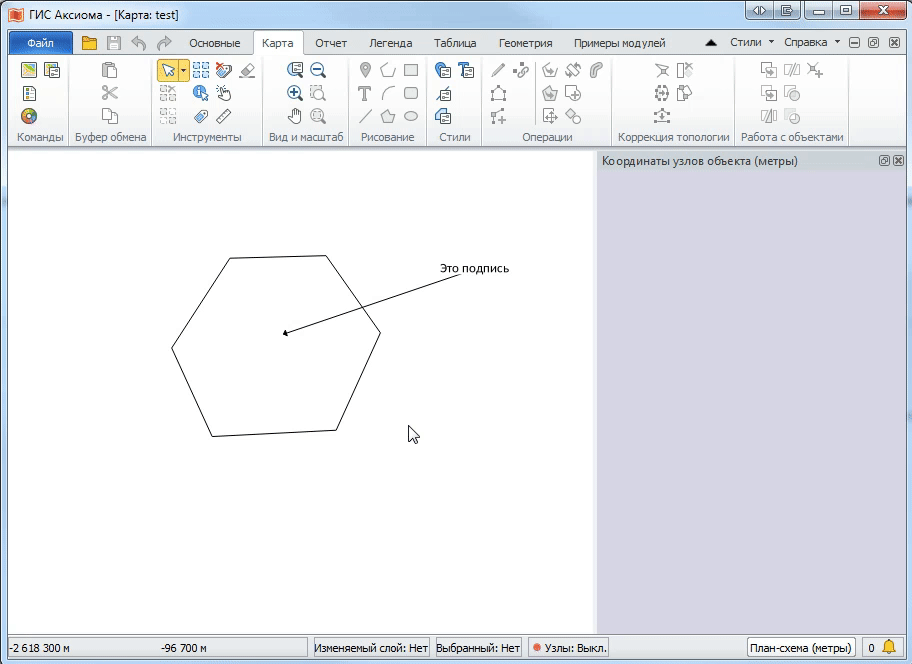Toggle Узлы state in the status bar

point(567,647)
